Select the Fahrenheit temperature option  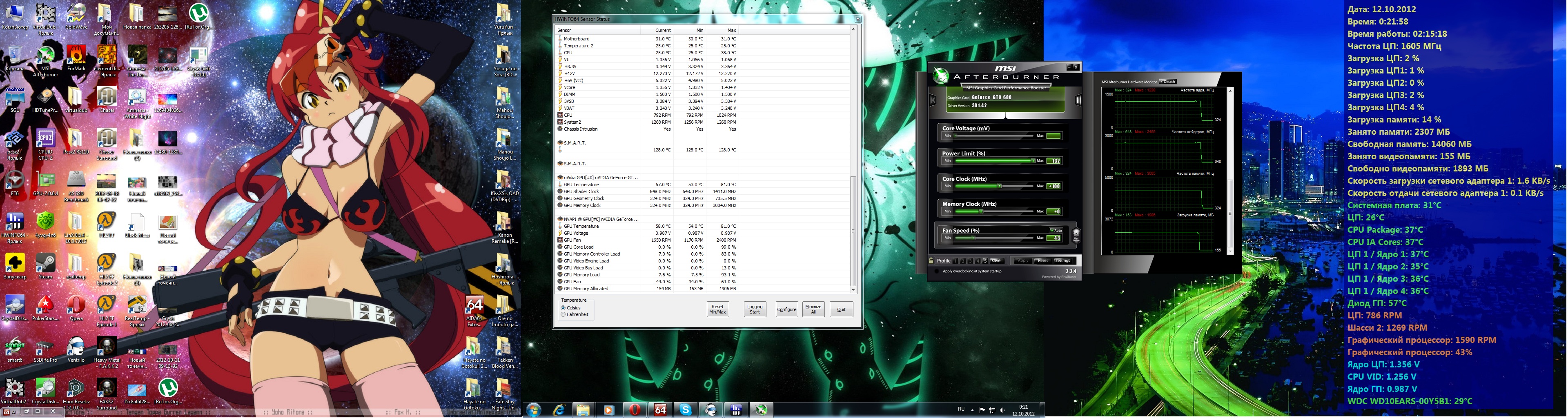[563, 315]
